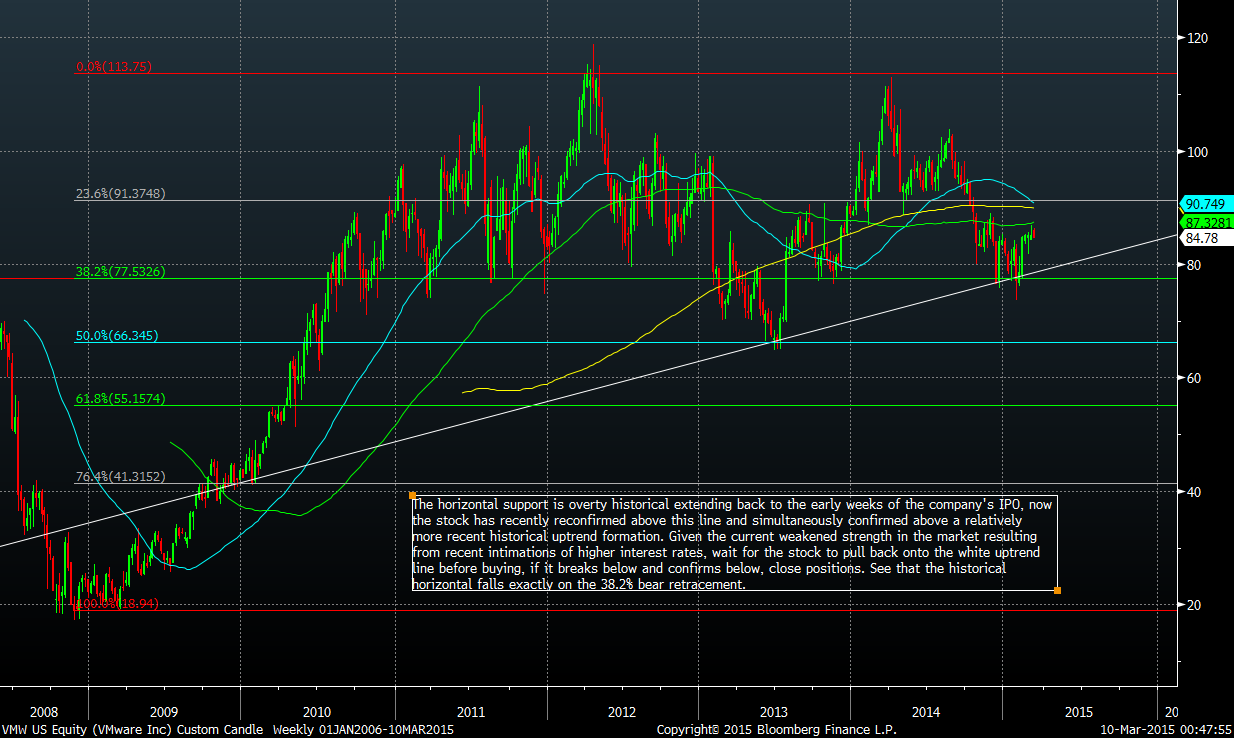This screenshot has width=1234, height=738.
Task: Select the white diagonal uptrend line
Action: [x=588, y=390]
